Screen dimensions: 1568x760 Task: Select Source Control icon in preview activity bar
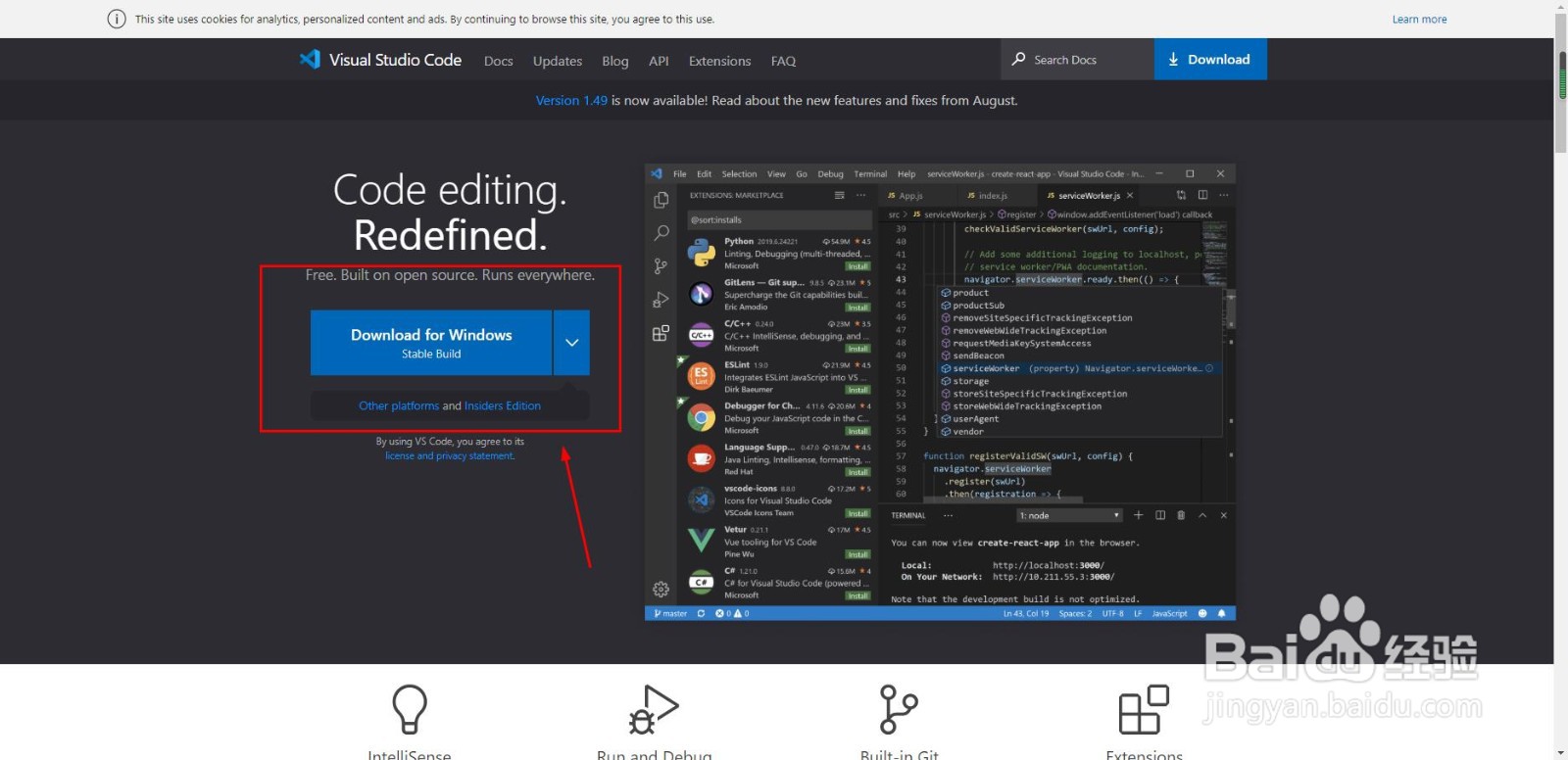pyautogui.click(x=661, y=266)
